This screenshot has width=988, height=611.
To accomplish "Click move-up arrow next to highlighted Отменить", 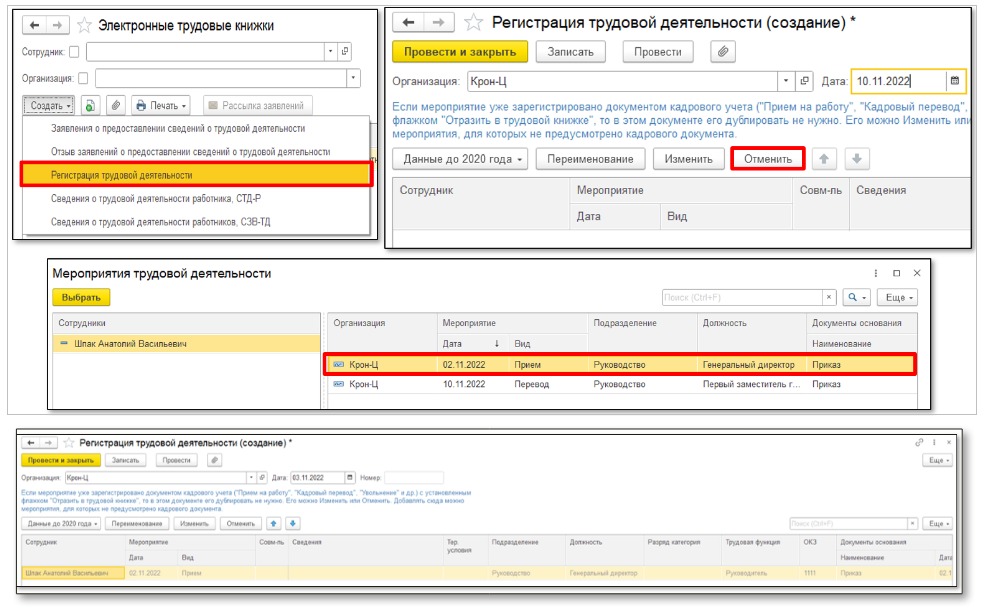I will [x=826, y=159].
